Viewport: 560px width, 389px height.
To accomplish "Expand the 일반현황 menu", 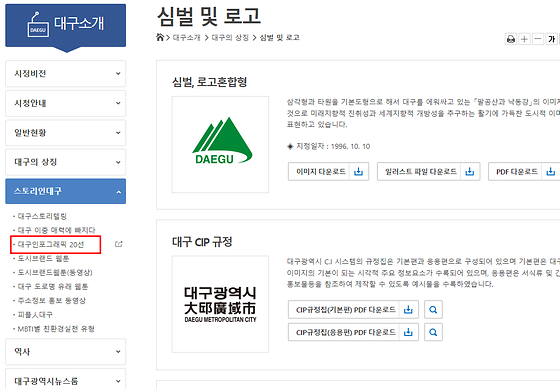I will click(65, 133).
